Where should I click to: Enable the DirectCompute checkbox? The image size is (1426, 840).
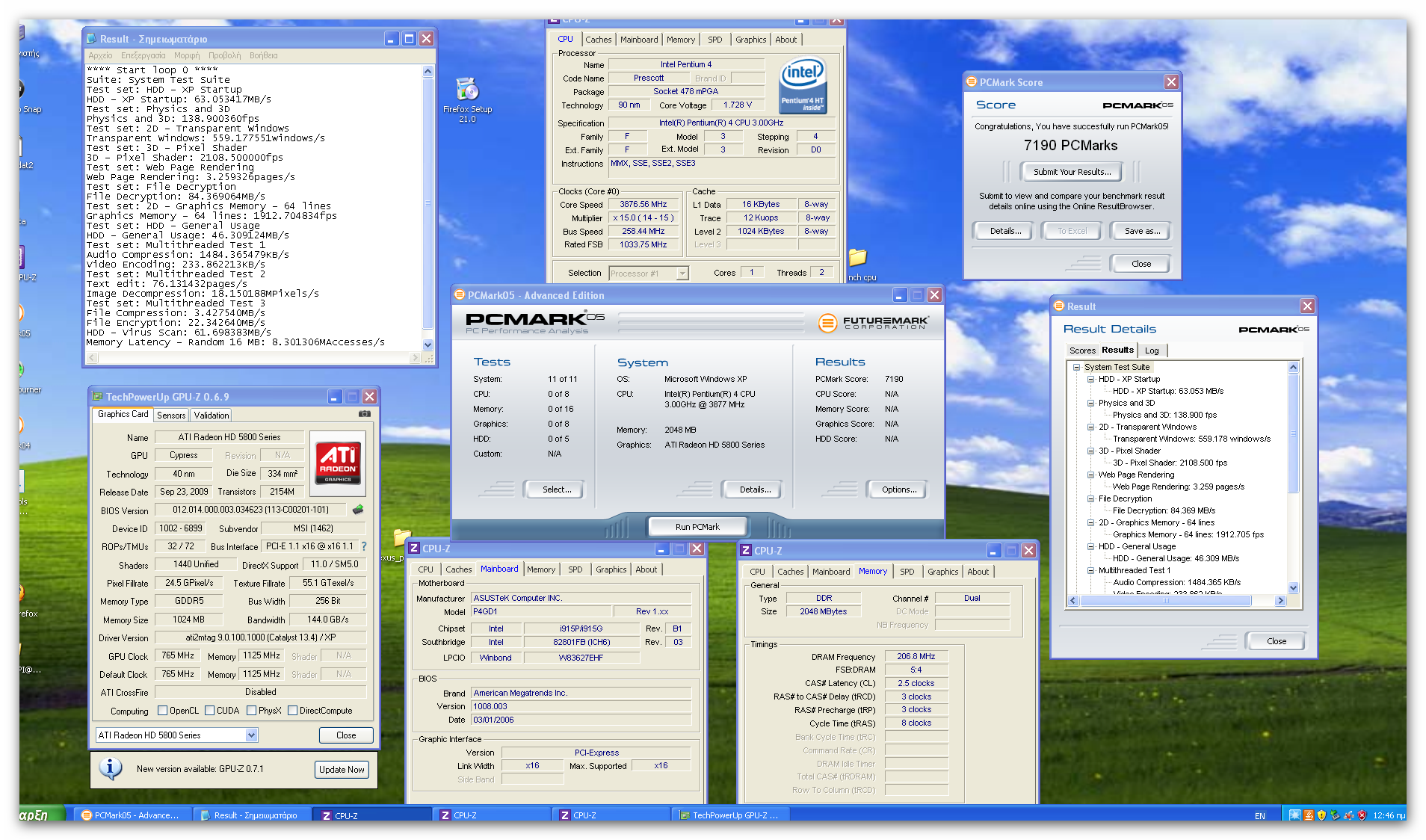point(292,711)
